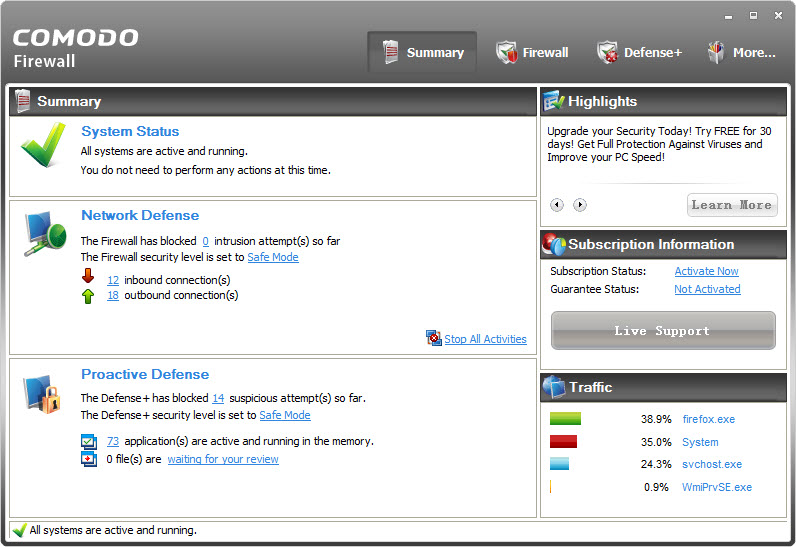Click the 35.0% traffic value

(x=656, y=442)
